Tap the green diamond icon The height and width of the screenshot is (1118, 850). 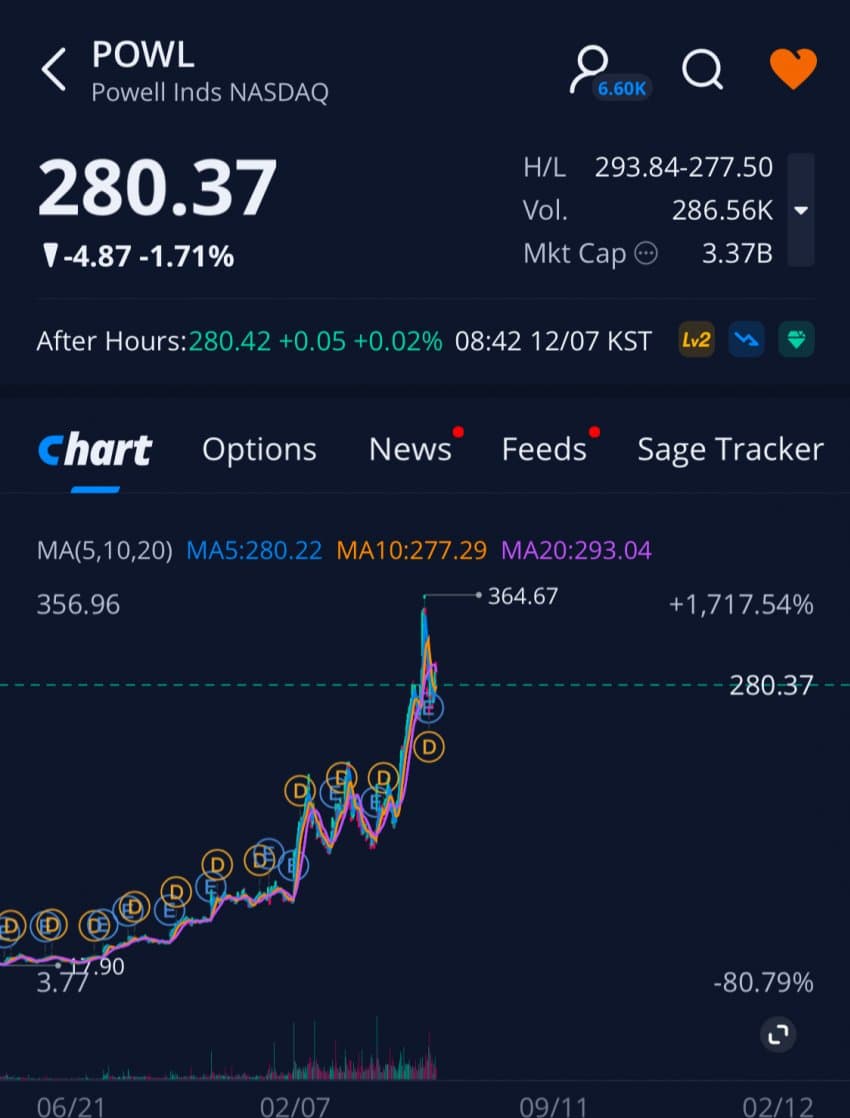coord(797,340)
